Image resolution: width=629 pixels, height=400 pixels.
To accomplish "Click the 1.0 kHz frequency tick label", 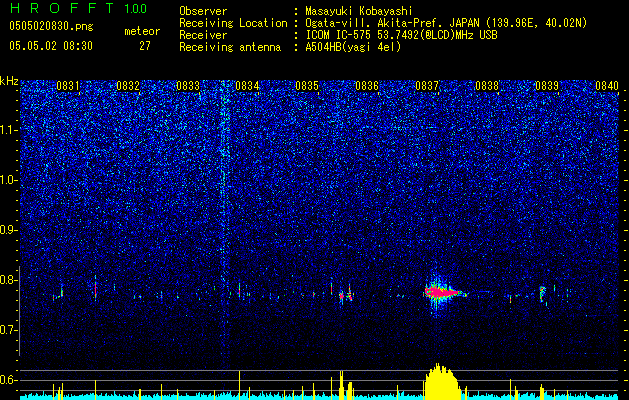I will (8, 180).
